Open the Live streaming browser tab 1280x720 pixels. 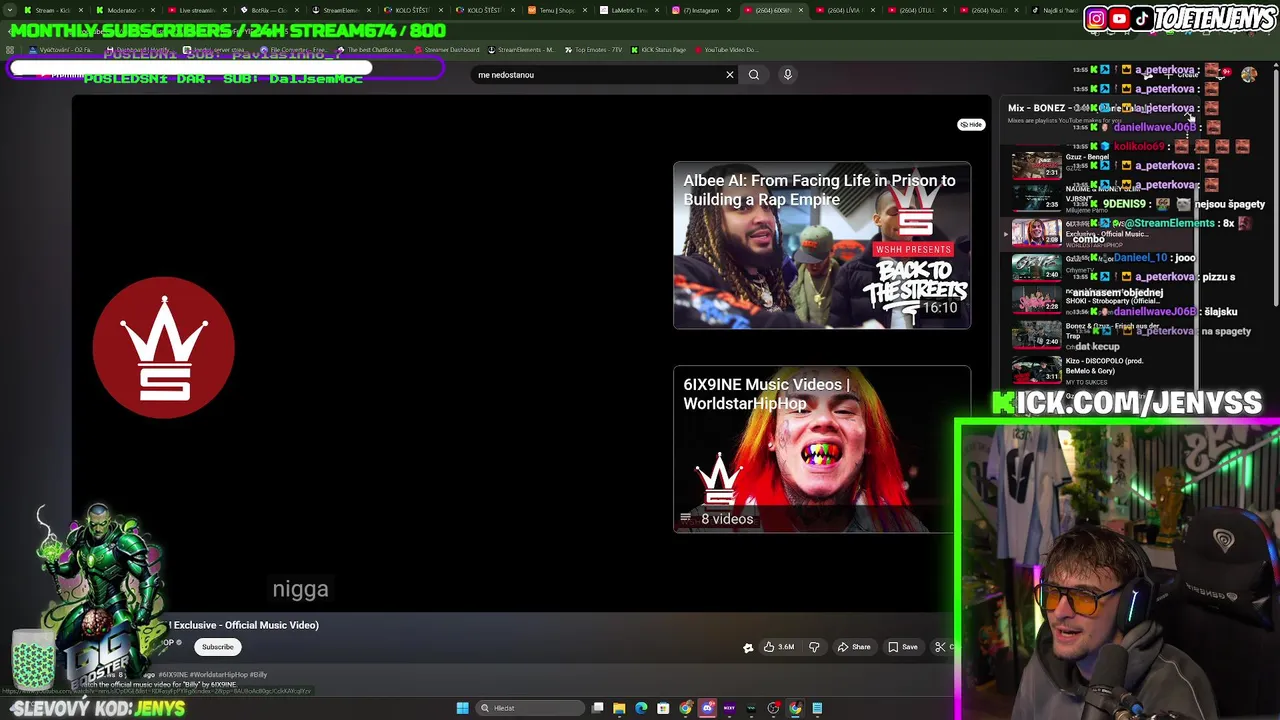coord(196,10)
